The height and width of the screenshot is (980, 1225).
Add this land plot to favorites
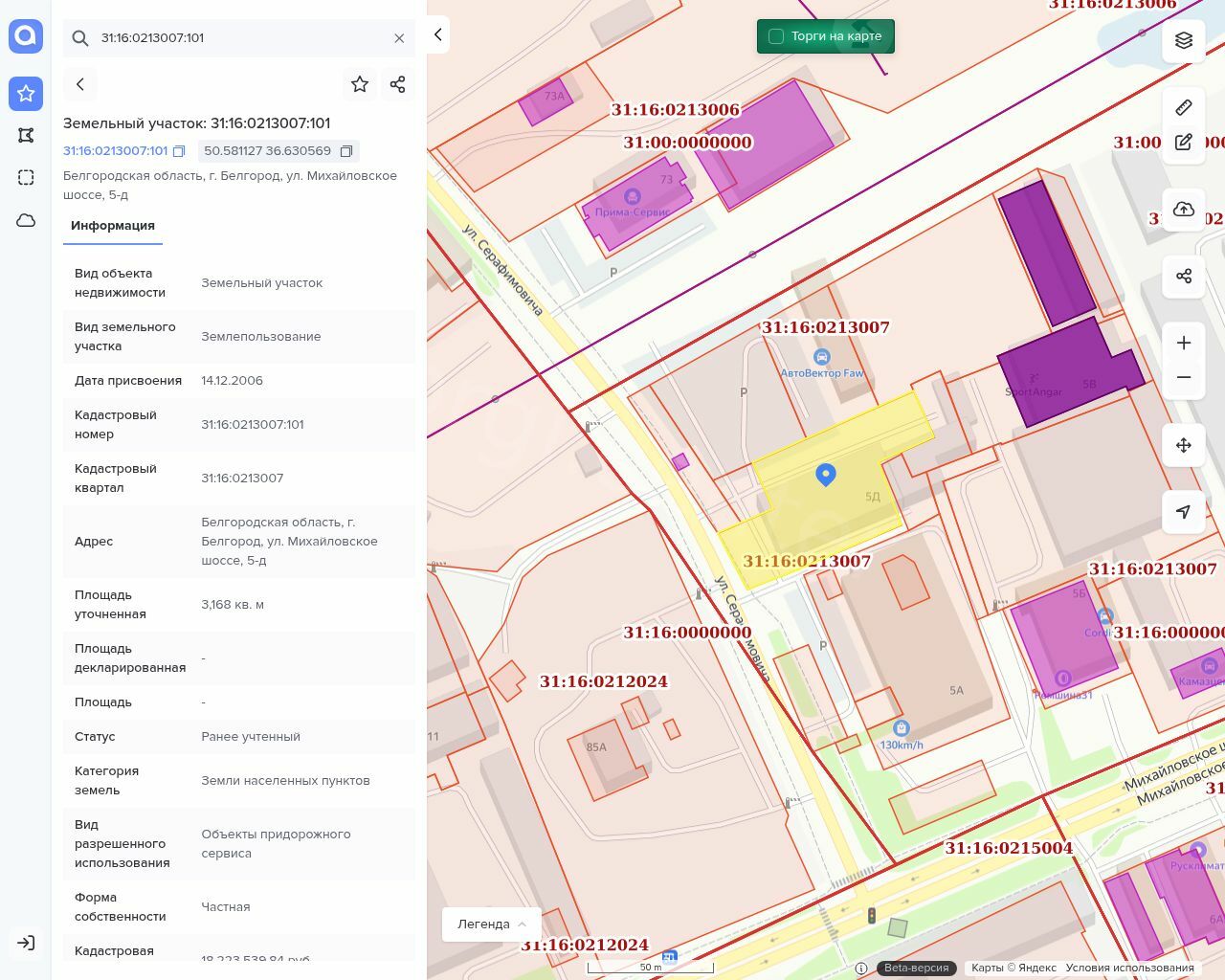click(x=360, y=84)
